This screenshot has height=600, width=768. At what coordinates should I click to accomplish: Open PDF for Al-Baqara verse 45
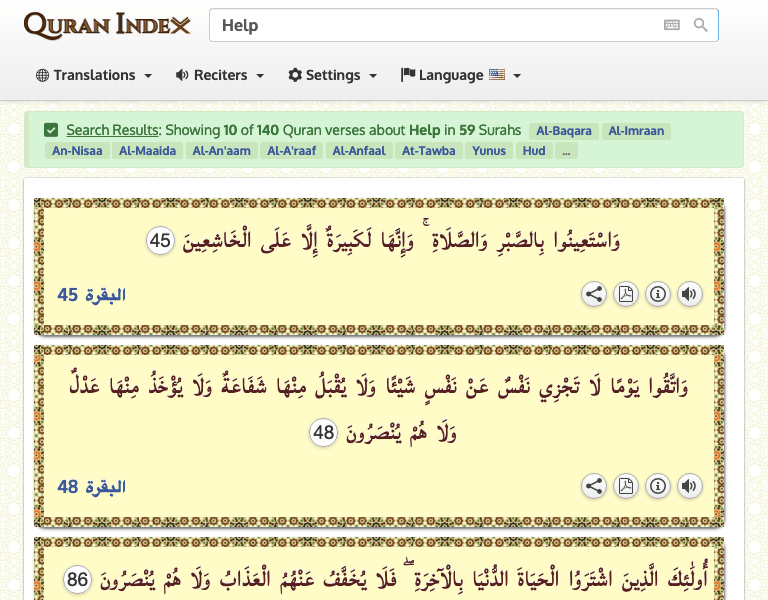coord(626,295)
